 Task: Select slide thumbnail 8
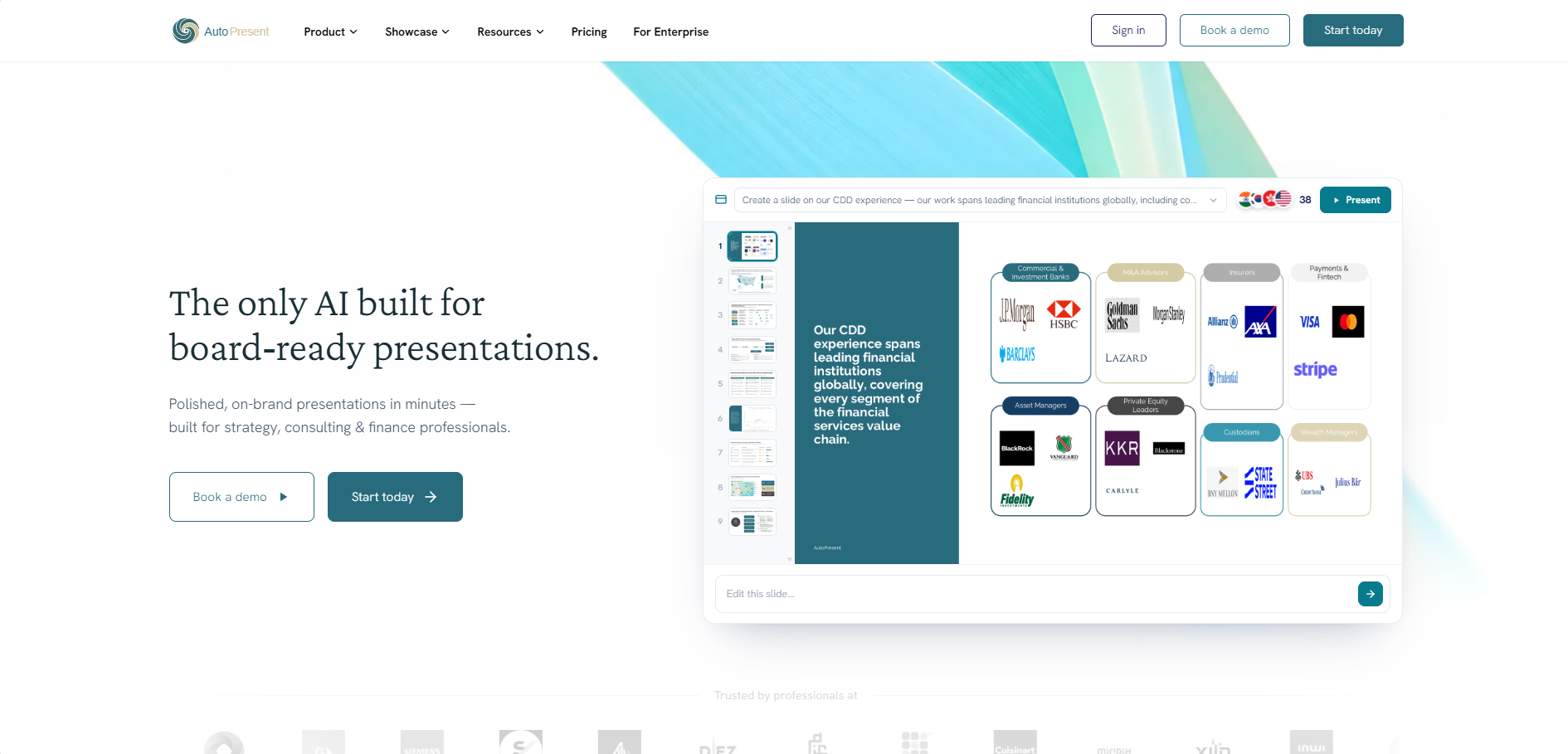tap(752, 488)
